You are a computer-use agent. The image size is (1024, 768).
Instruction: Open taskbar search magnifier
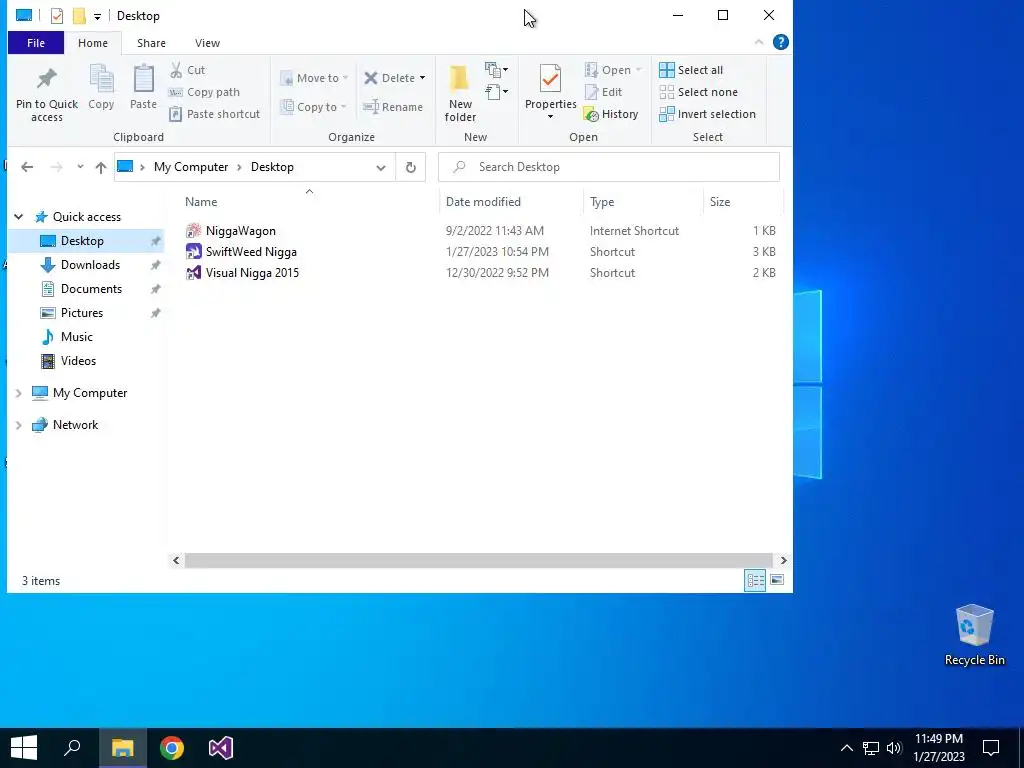click(72, 748)
